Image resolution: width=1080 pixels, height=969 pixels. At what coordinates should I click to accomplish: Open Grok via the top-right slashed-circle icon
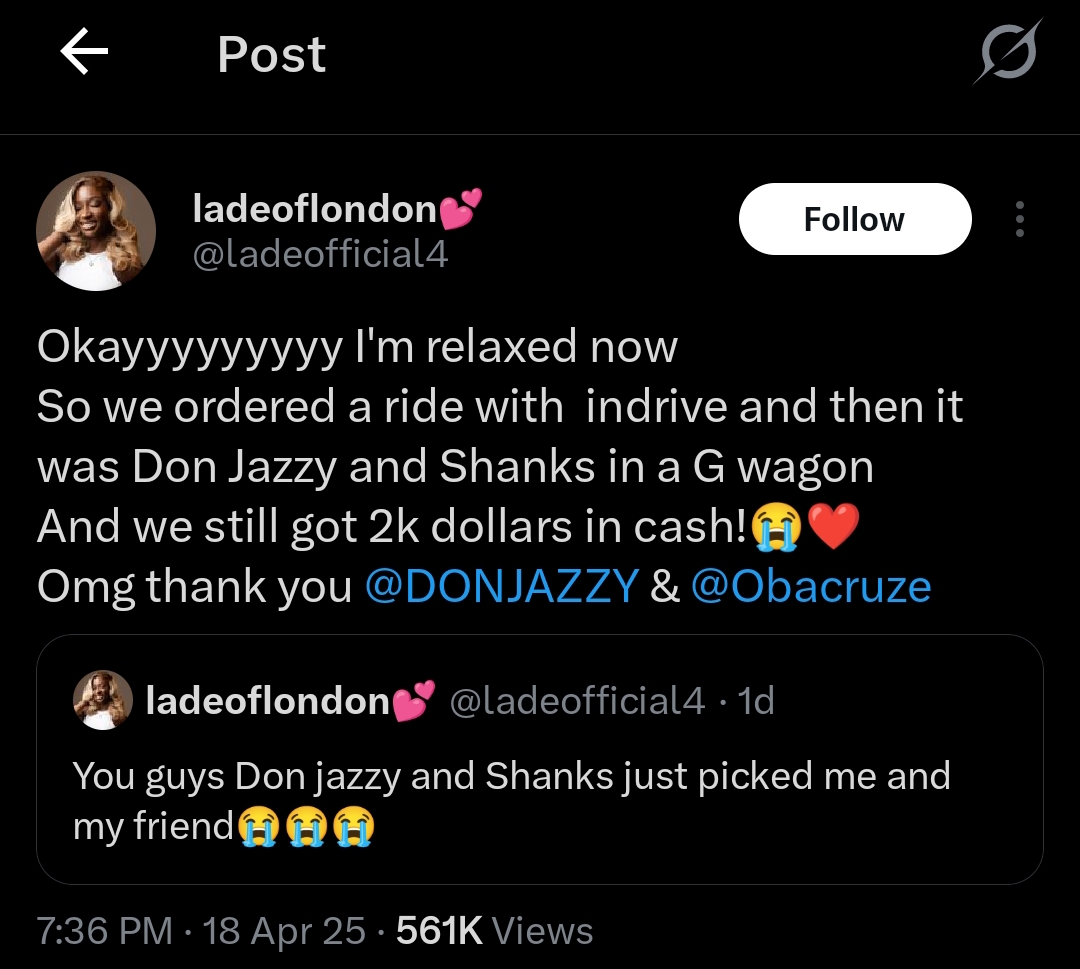1006,52
